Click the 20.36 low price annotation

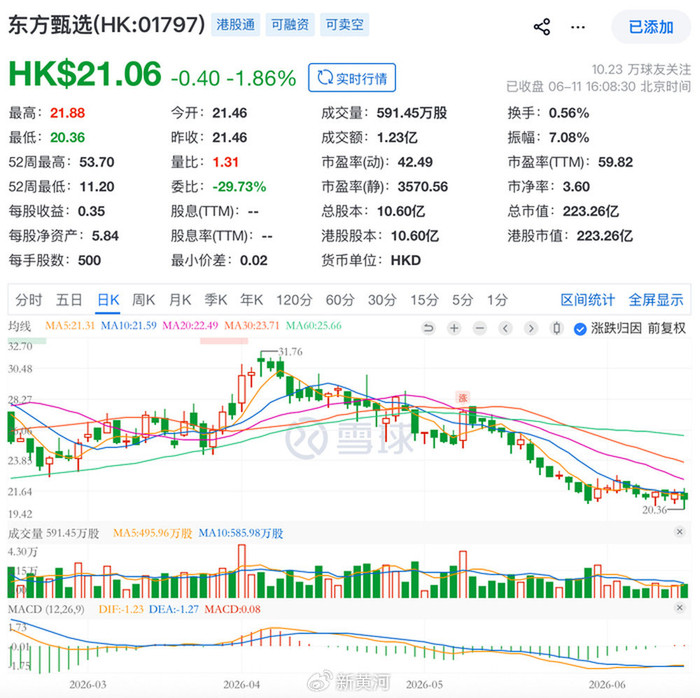click(x=654, y=510)
